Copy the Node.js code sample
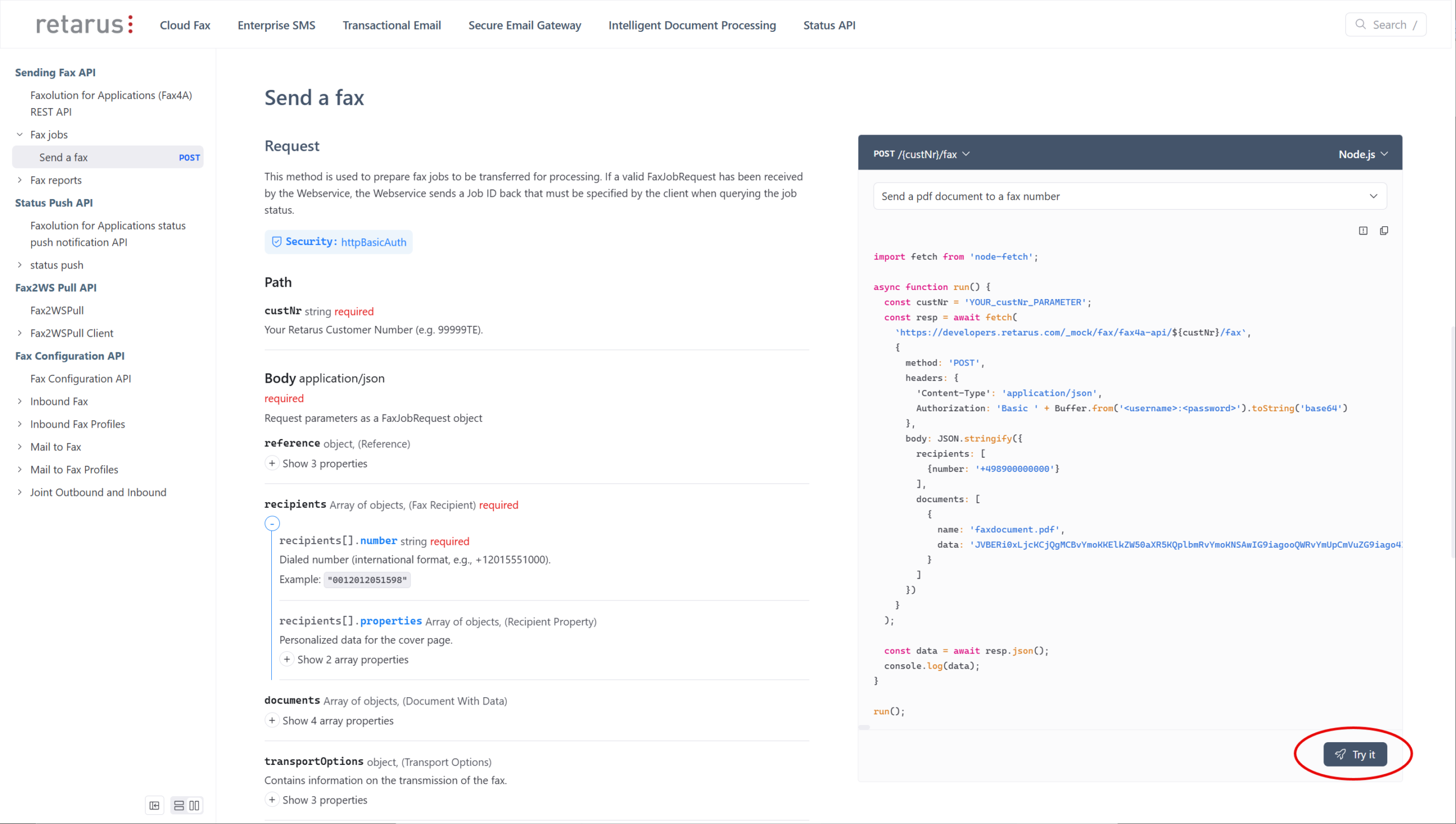The image size is (1456, 824). 1384,230
